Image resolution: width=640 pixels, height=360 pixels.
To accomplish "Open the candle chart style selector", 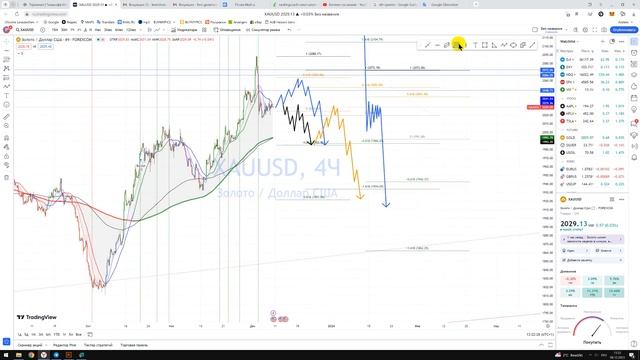I will [150, 30].
